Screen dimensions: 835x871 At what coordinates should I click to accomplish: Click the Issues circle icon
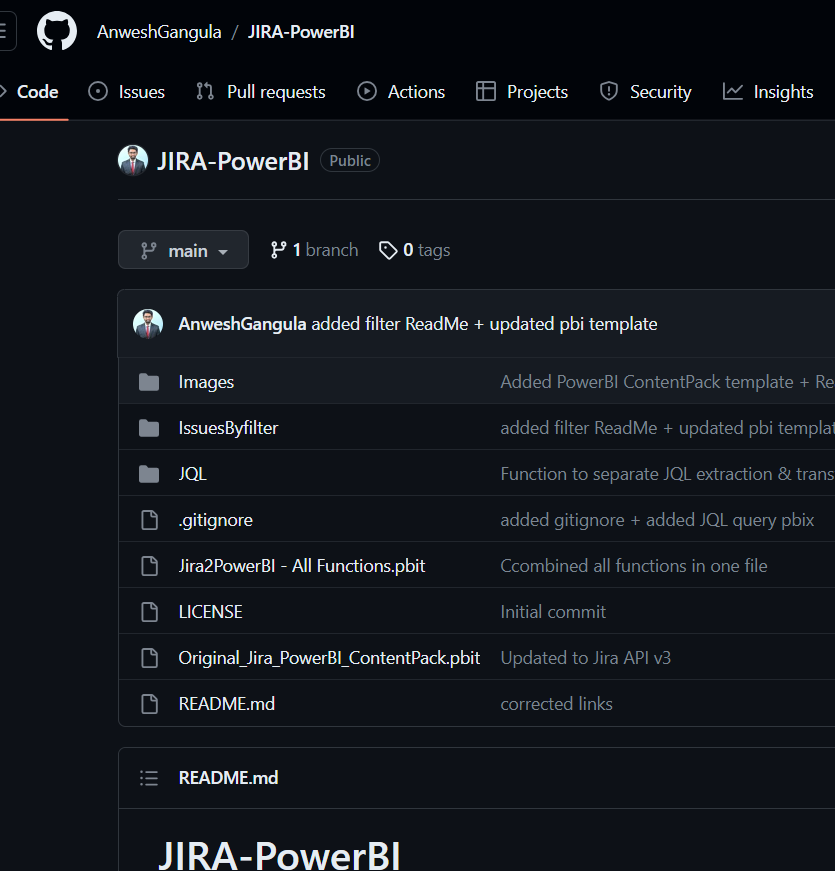[98, 92]
